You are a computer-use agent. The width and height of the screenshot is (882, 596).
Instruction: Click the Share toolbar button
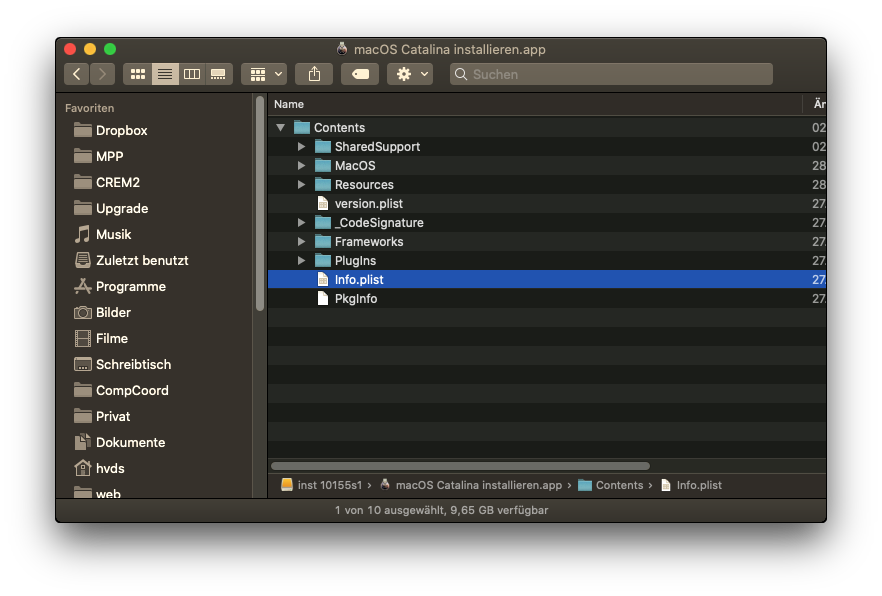coord(314,74)
